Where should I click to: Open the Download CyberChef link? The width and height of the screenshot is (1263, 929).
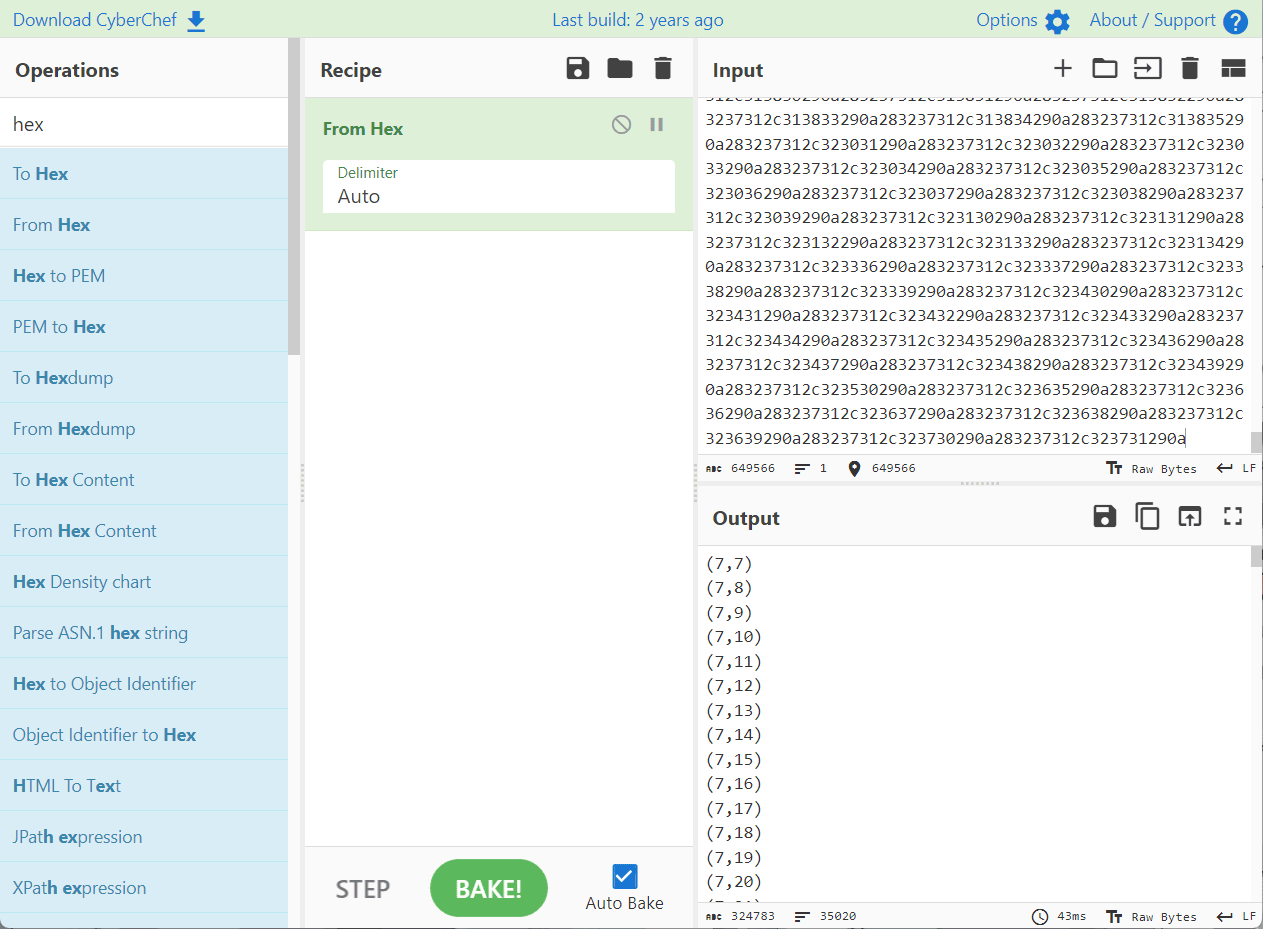108,20
